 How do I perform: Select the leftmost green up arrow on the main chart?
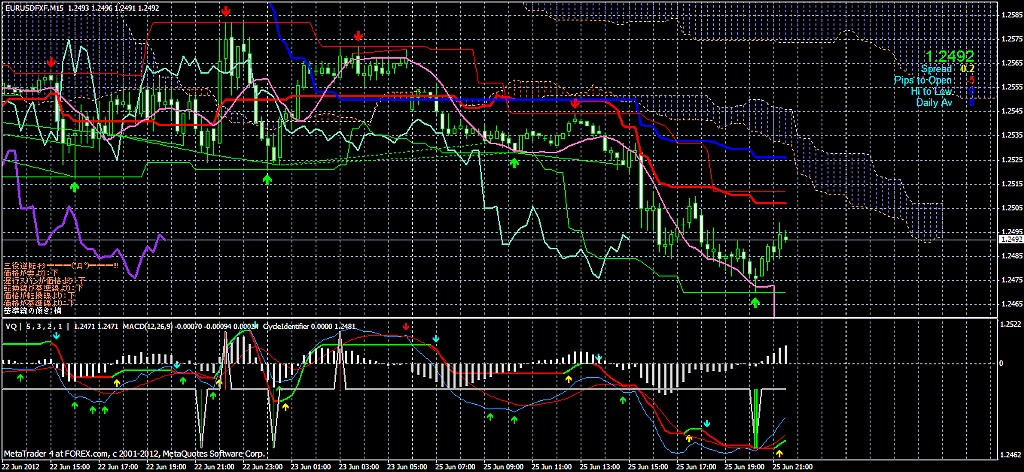[x=76, y=186]
